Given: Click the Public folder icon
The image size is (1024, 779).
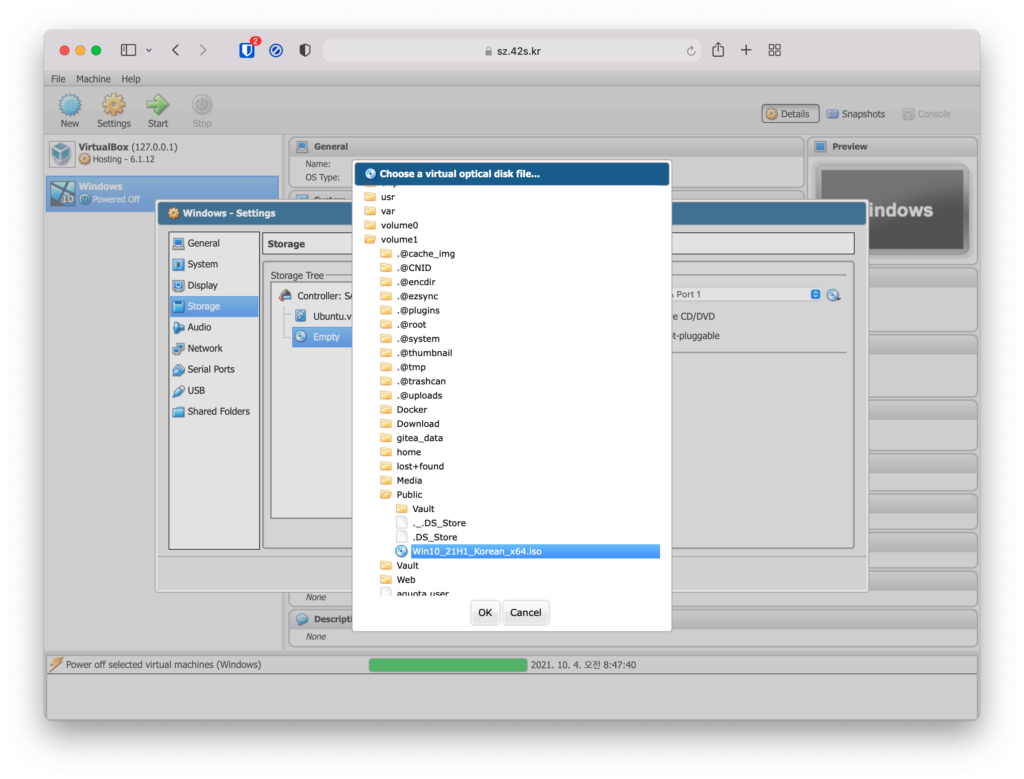Looking at the screenshot, I should [x=386, y=494].
